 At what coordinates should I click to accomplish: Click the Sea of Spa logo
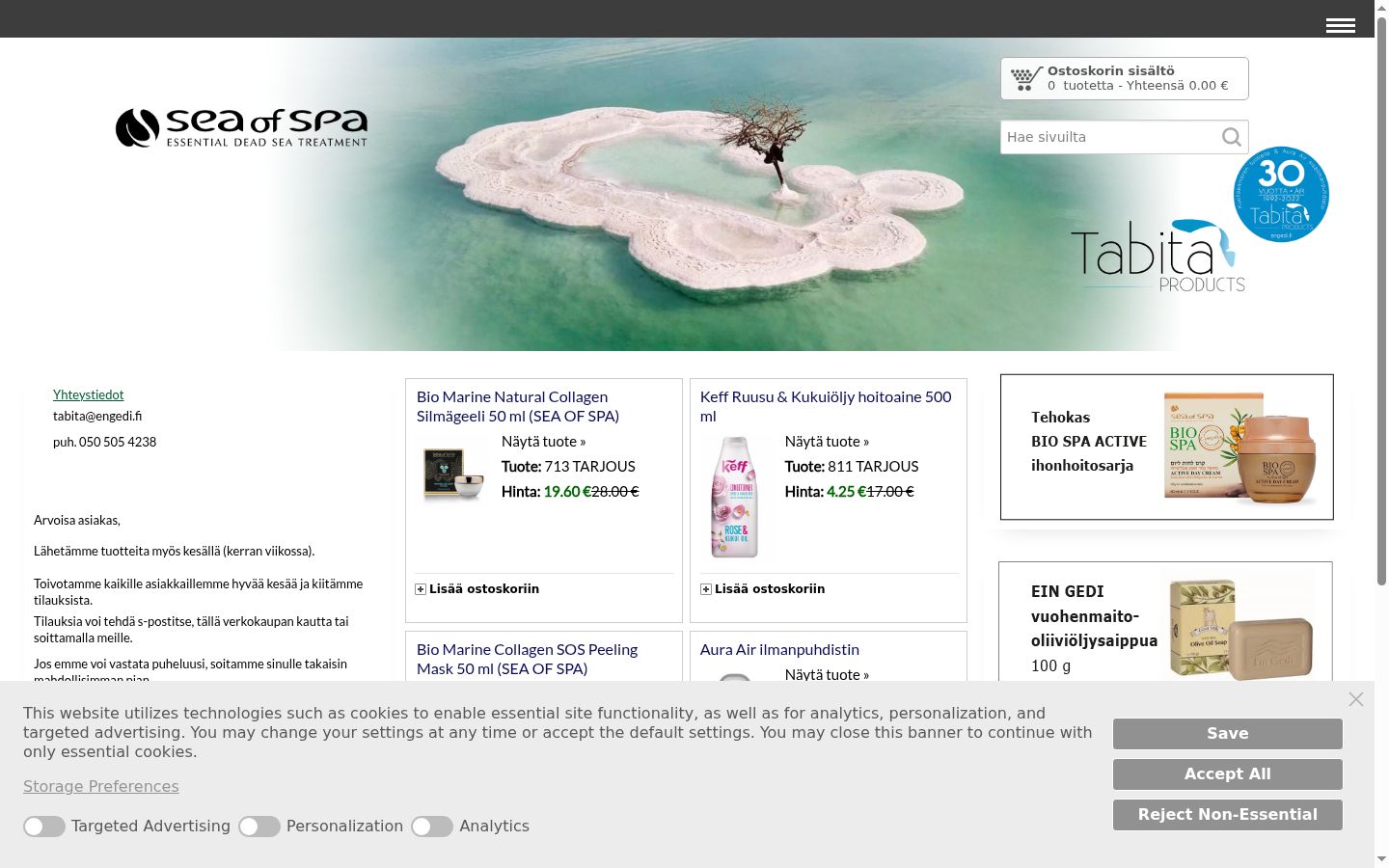click(242, 127)
